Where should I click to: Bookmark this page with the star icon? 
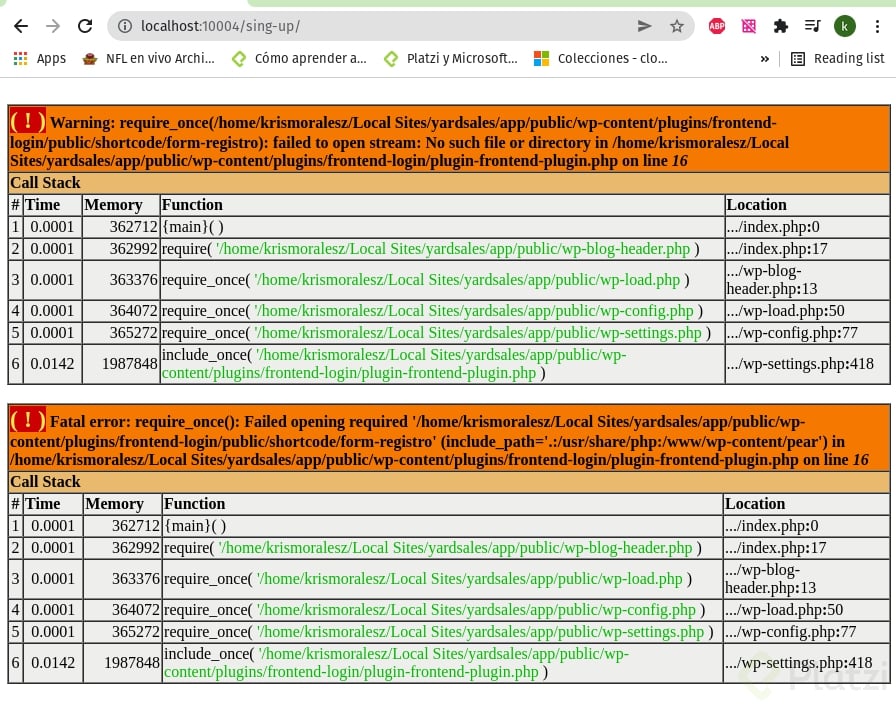click(x=676, y=27)
